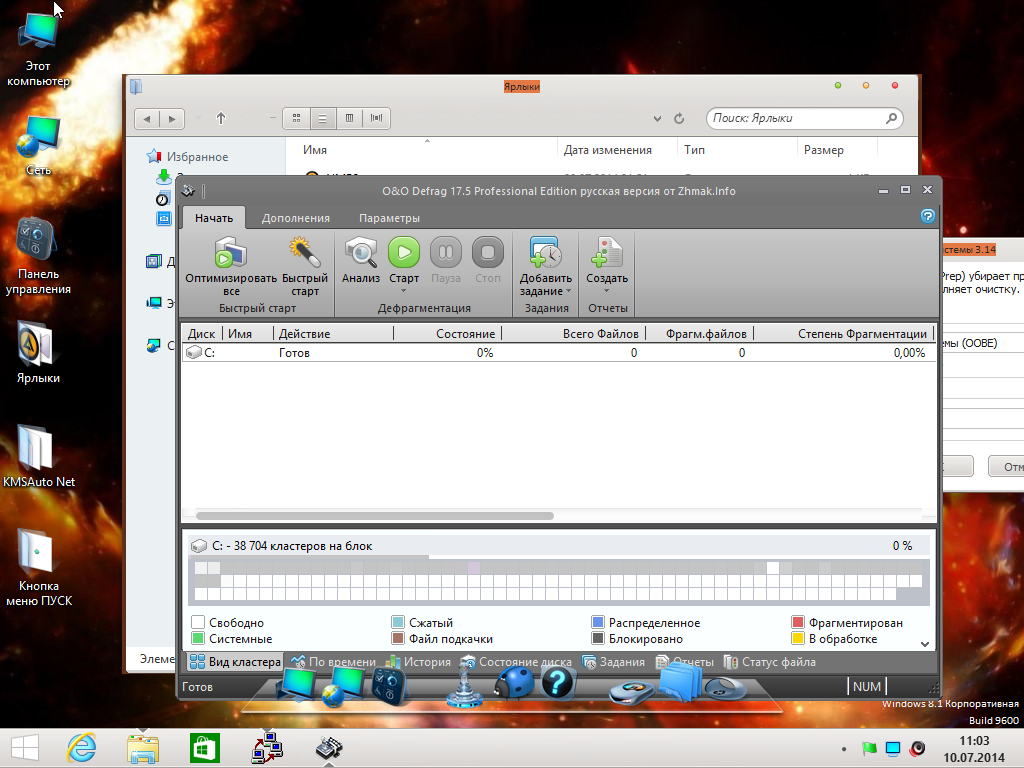Click the Распределенное blue color swatch

[598, 622]
